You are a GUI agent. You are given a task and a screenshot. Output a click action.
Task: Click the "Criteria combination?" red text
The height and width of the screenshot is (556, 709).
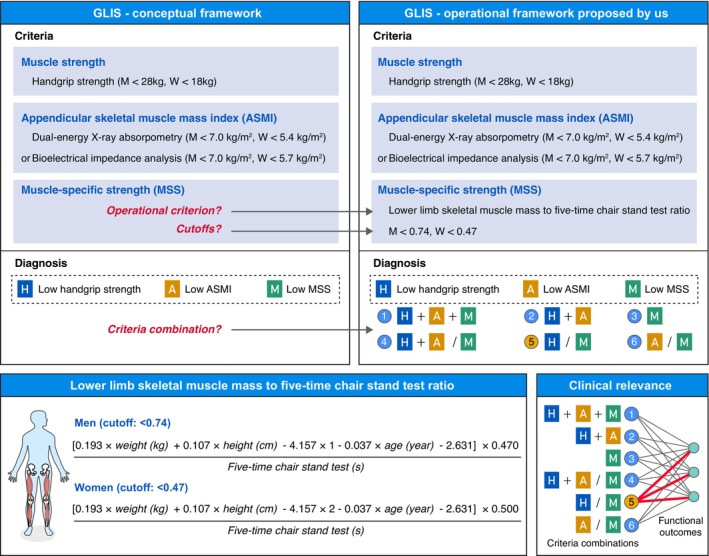tap(165, 329)
